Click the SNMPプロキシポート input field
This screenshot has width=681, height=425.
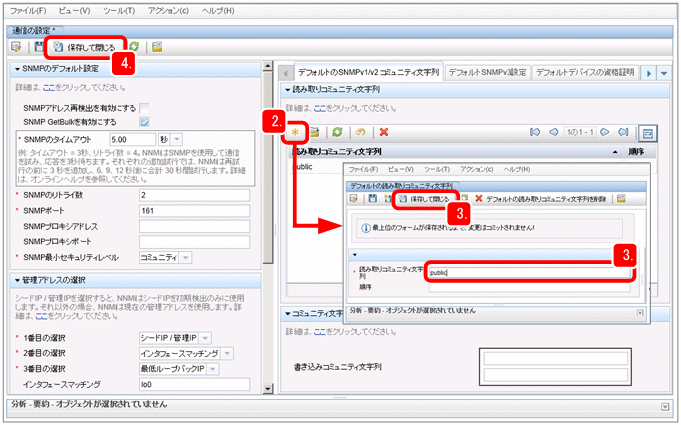195,242
